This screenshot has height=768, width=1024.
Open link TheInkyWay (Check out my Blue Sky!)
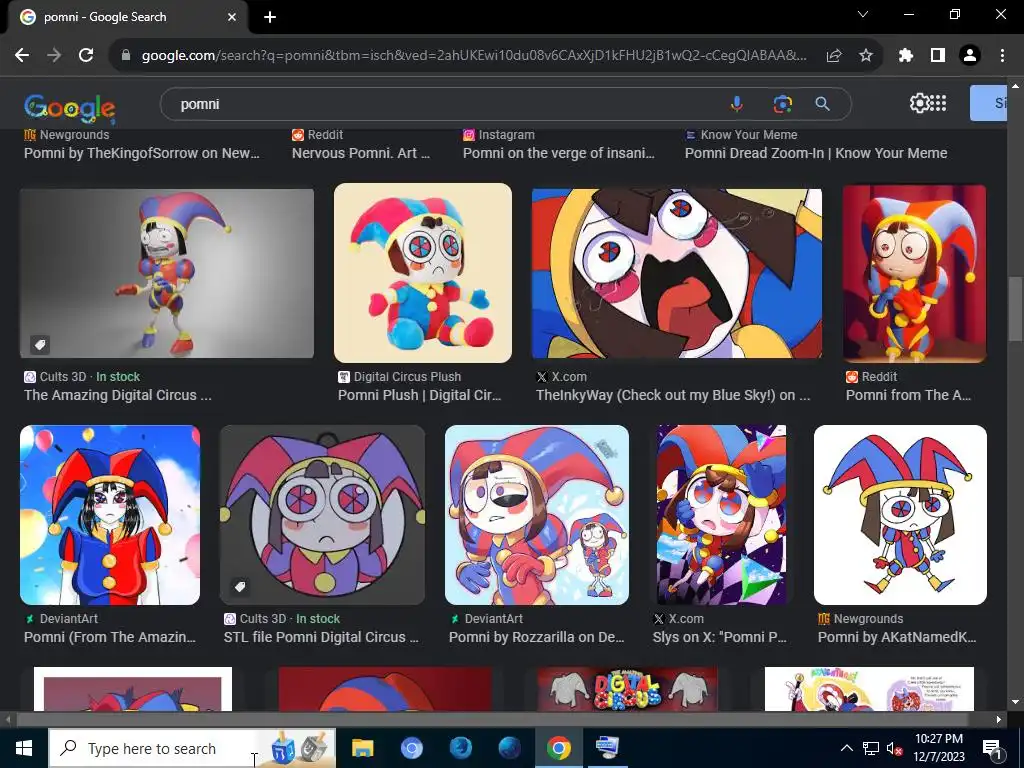[x=673, y=395]
